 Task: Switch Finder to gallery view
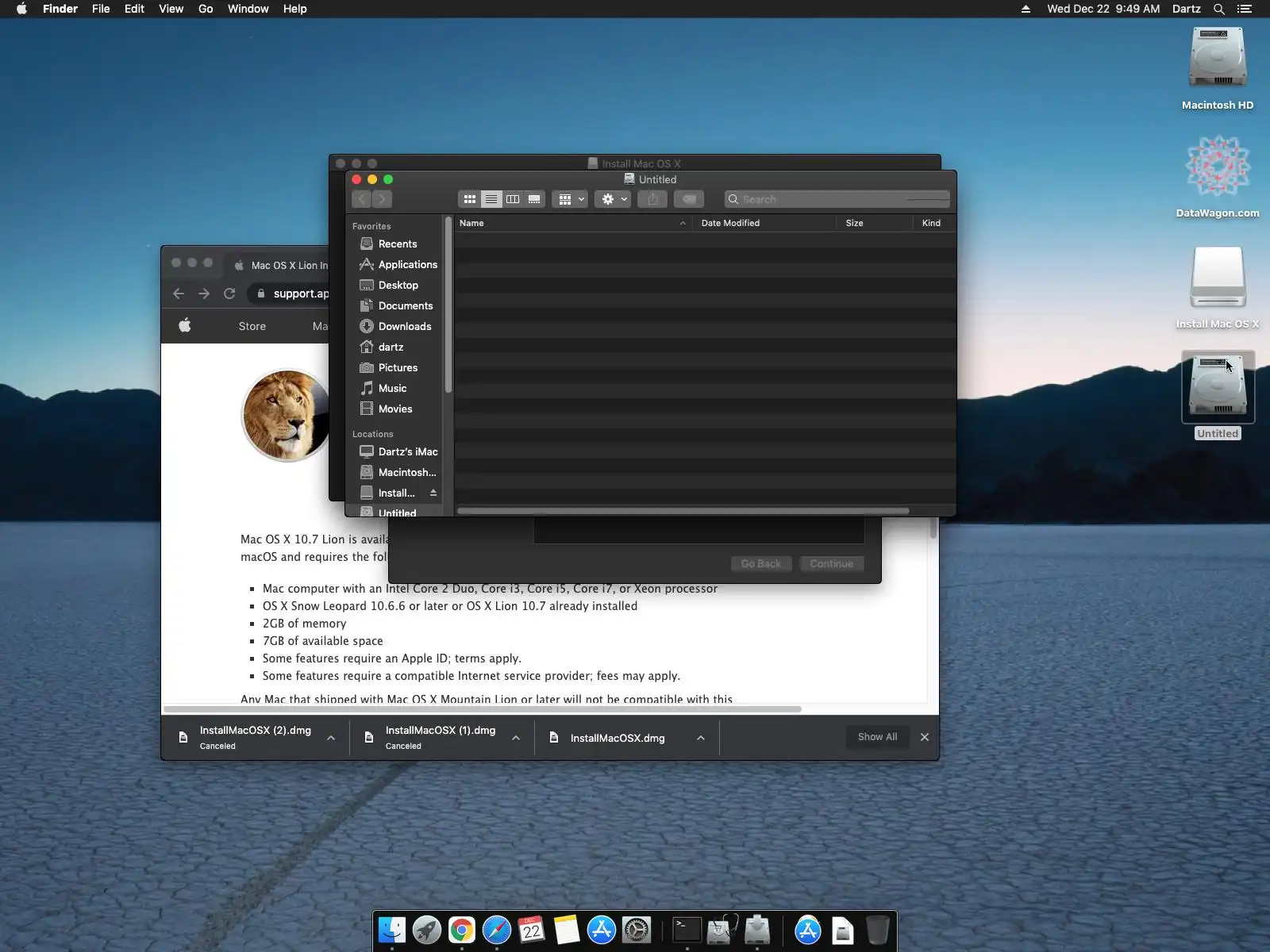coord(534,199)
